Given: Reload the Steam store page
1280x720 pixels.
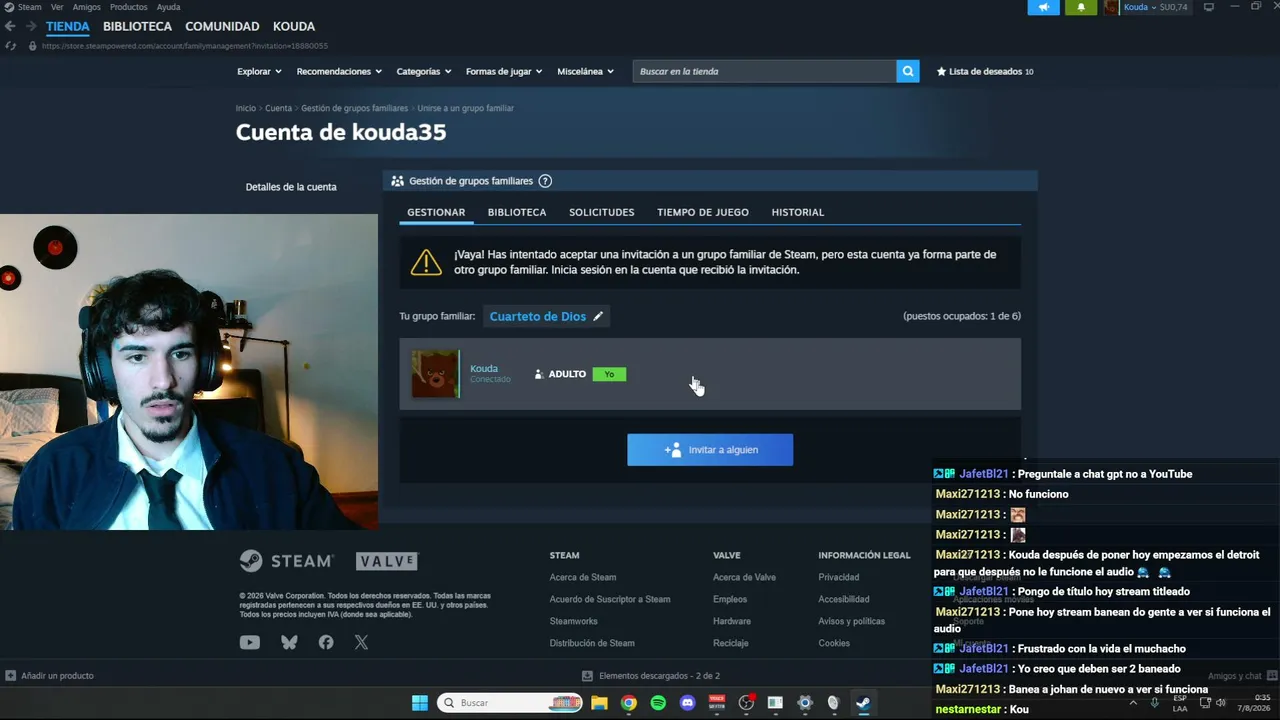Looking at the screenshot, I should click(x=10, y=46).
